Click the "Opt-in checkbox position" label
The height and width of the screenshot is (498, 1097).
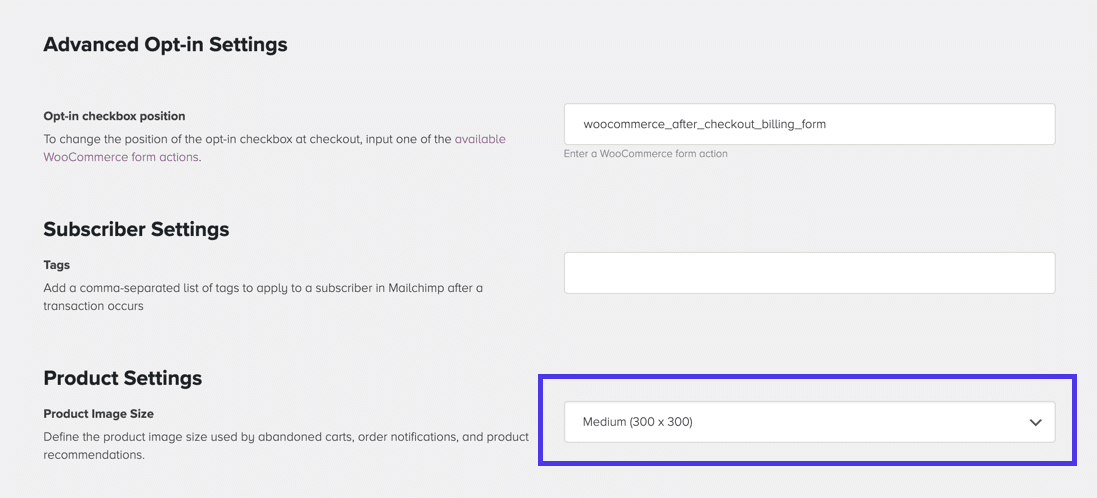coord(114,116)
